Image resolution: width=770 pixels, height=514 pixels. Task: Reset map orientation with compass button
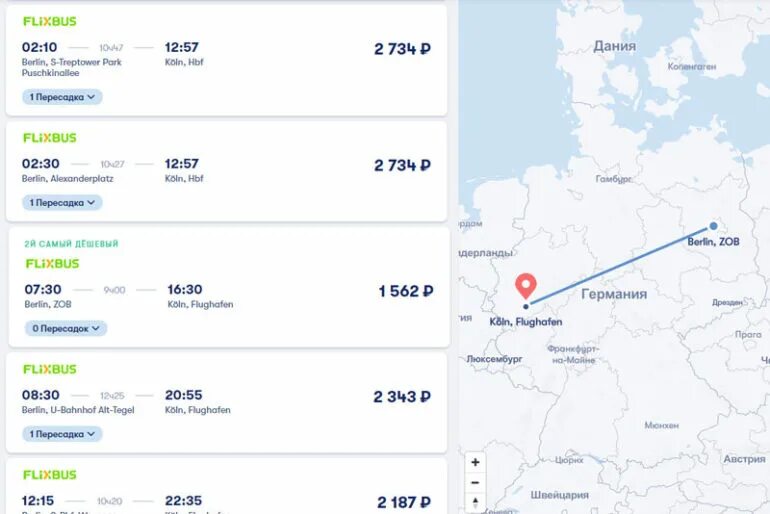(475, 502)
